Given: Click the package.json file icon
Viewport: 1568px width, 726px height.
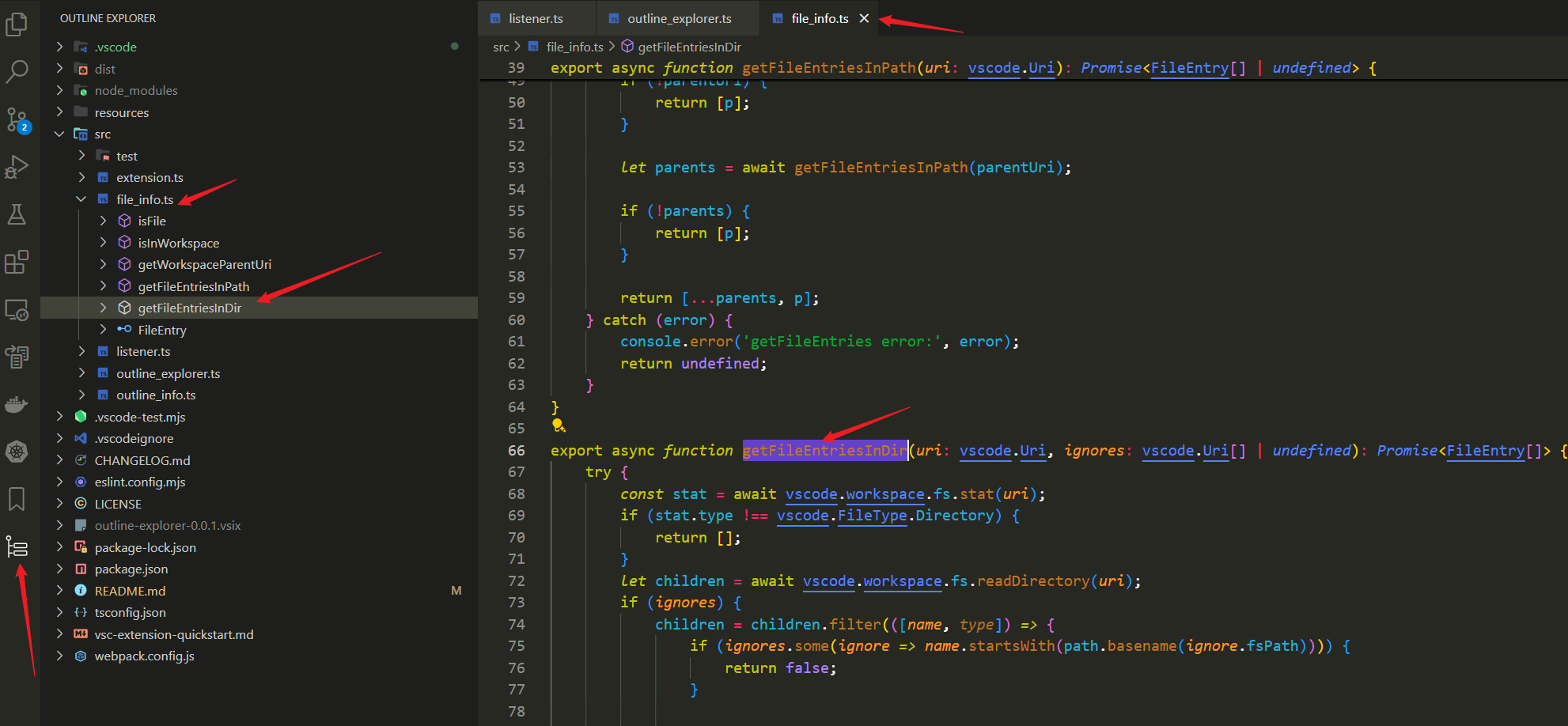Looking at the screenshot, I should click(81, 569).
